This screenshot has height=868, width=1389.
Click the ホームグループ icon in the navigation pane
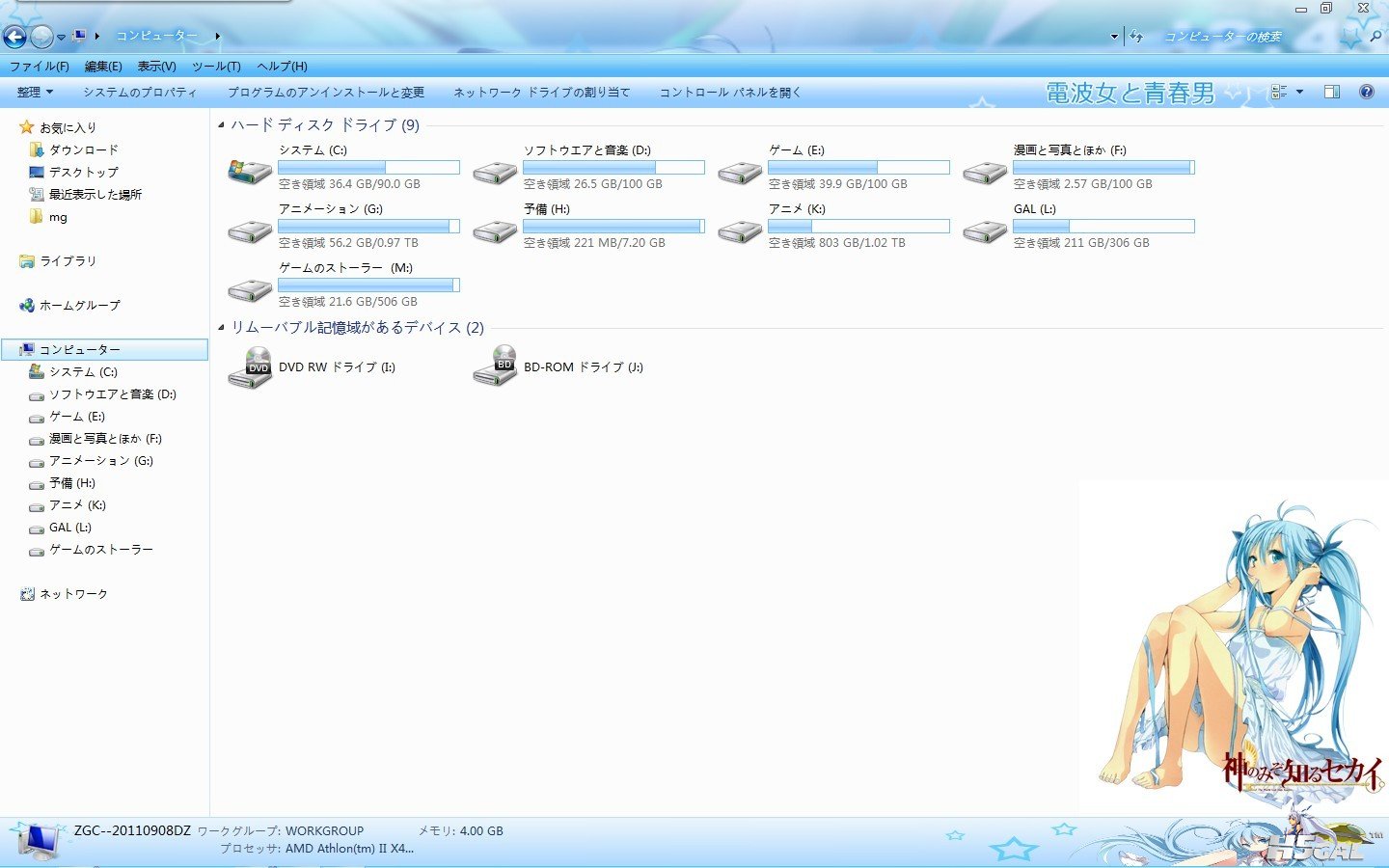[27, 306]
